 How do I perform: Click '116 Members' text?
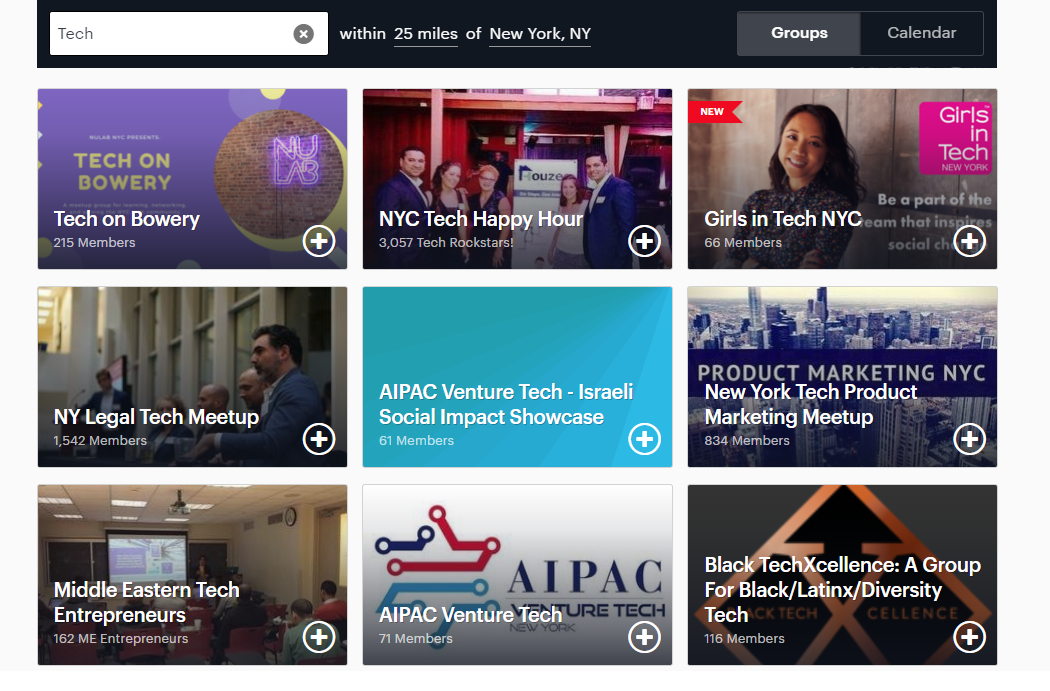tap(744, 639)
